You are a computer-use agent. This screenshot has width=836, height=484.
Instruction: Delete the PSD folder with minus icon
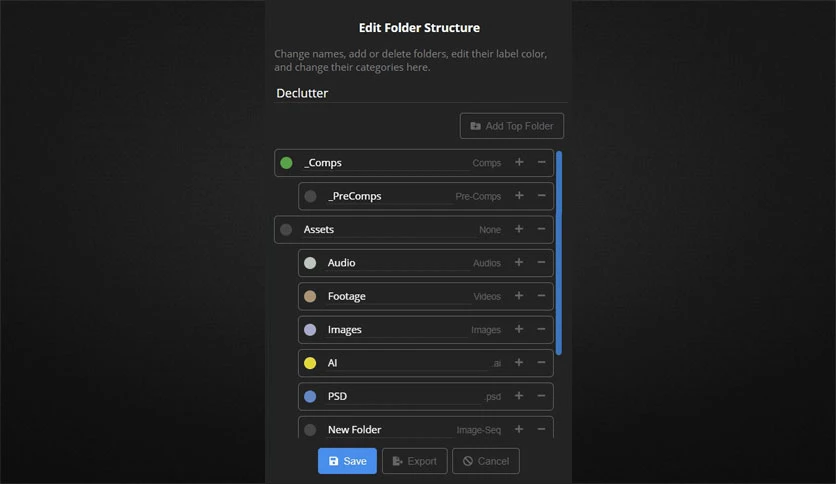pyautogui.click(x=541, y=396)
